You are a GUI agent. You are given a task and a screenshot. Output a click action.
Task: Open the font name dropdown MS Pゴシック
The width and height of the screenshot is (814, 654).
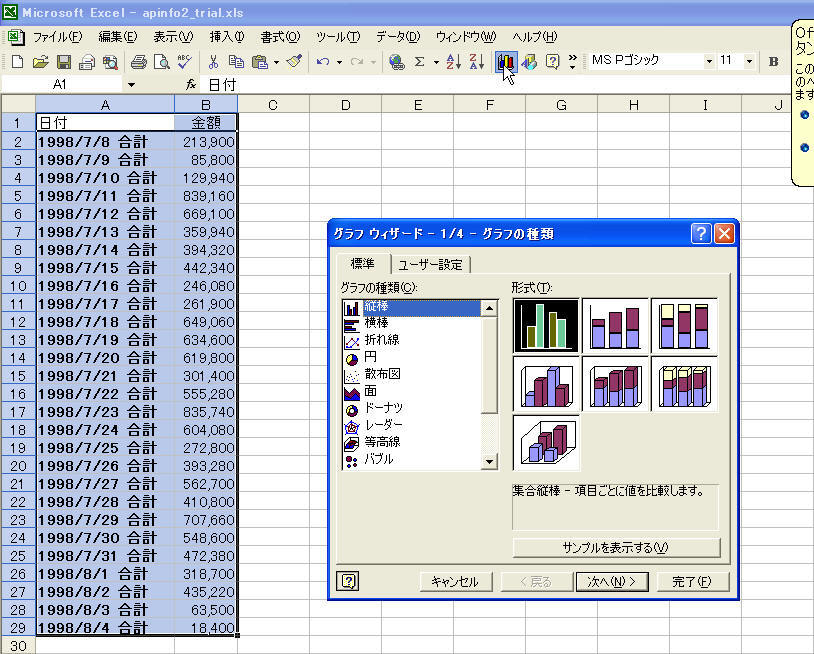pyautogui.click(x=709, y=61)
